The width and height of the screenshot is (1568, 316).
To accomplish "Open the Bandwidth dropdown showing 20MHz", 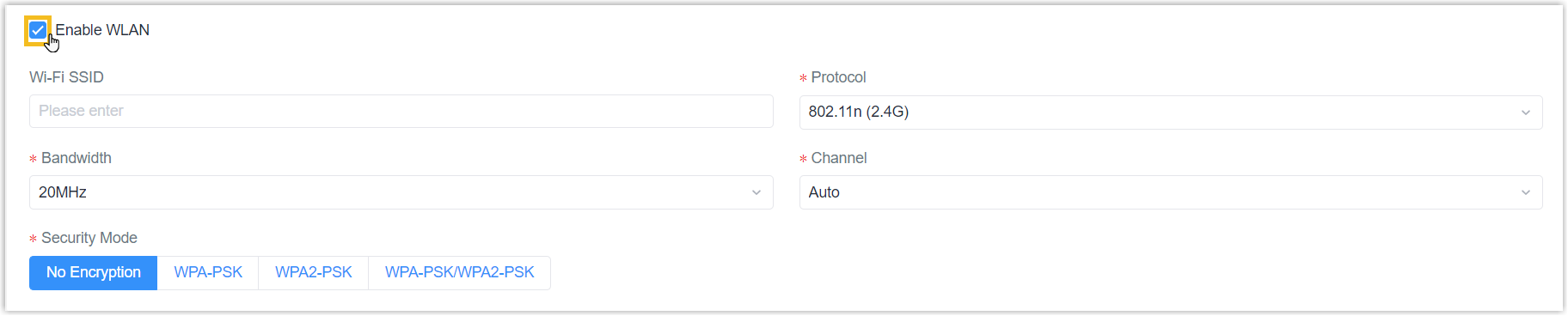I will [x=401, y=192].
